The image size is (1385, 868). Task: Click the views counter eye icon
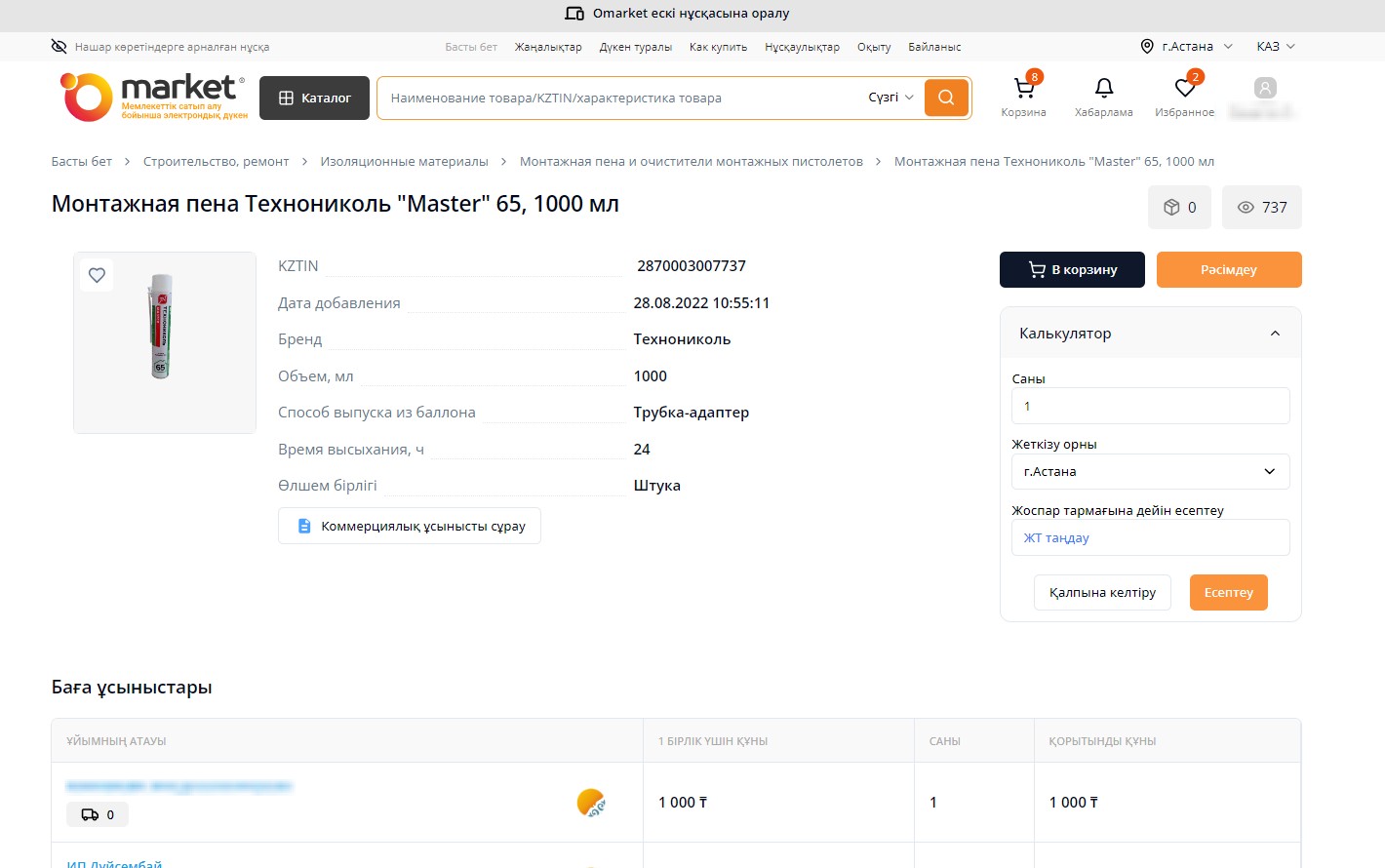pos(1246,208)
